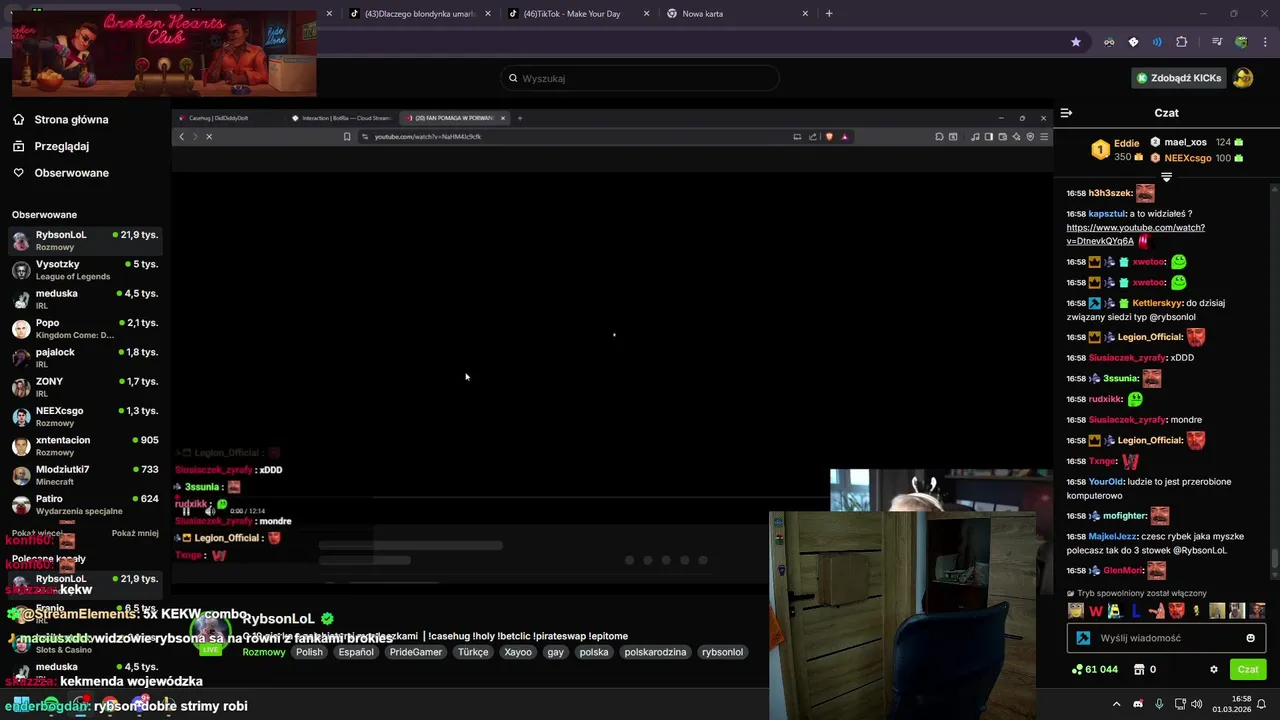Expand the chat leaderboard chevron
The height and width of the screenshot is (720, 1280).
pos(1166,177)
